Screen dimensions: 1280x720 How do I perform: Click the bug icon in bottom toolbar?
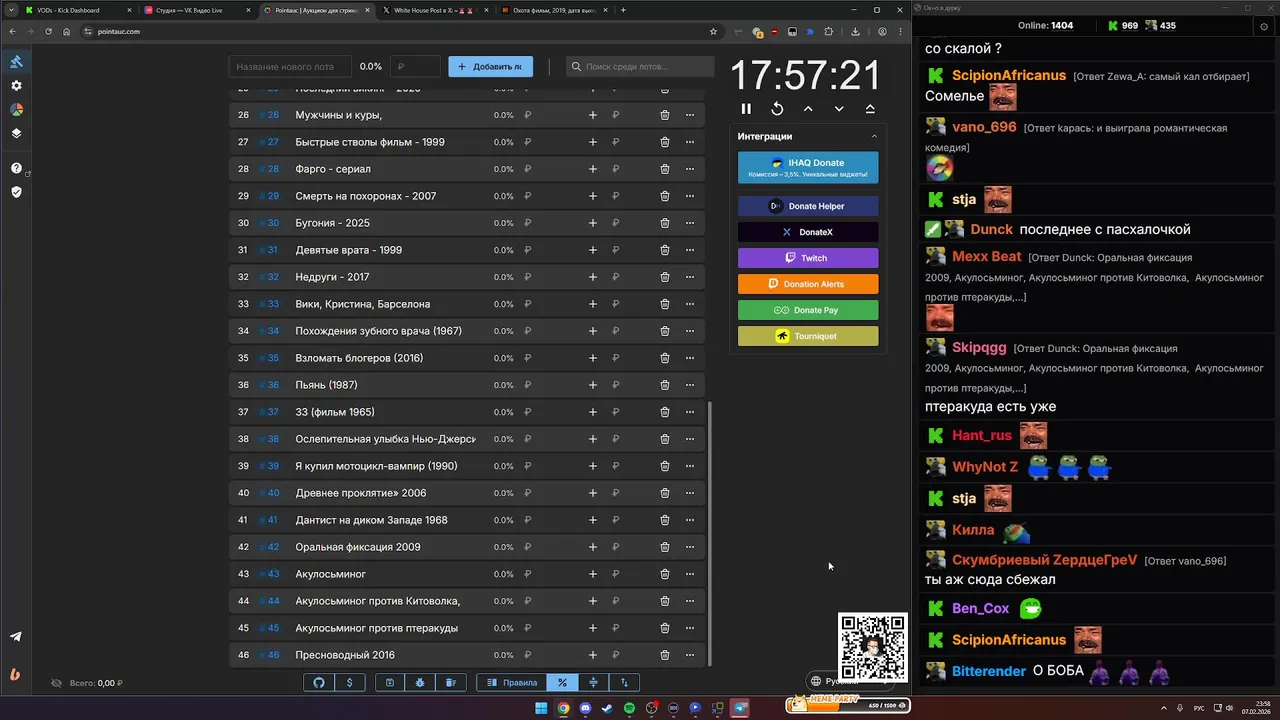point(420,683)
